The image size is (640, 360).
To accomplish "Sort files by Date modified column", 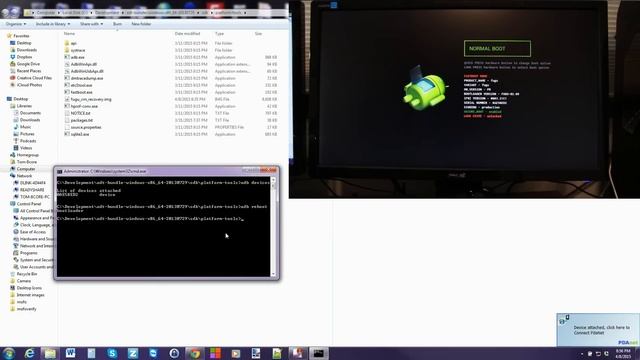I will [187, 33].
